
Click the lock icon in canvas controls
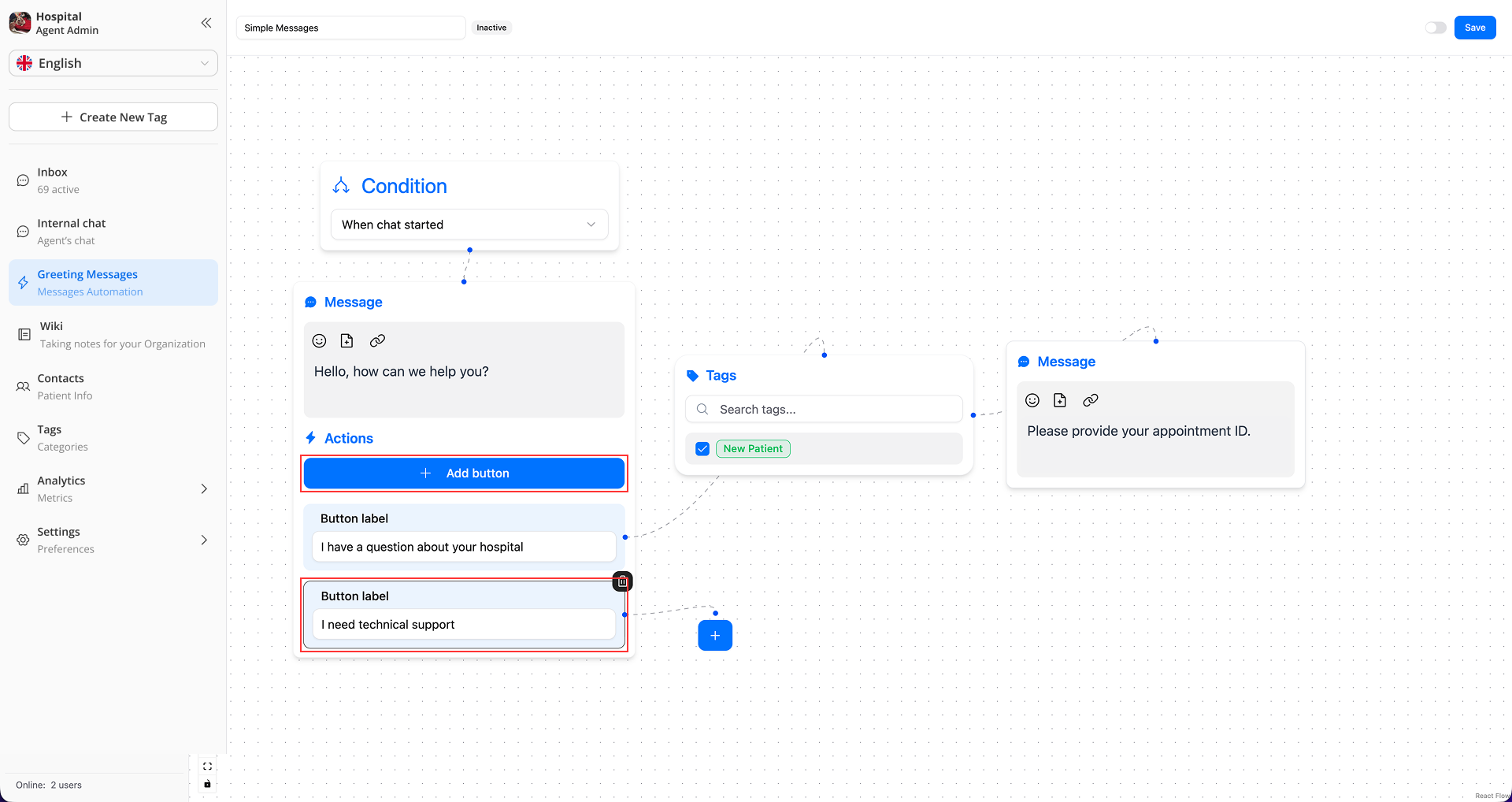click(207, 784)
